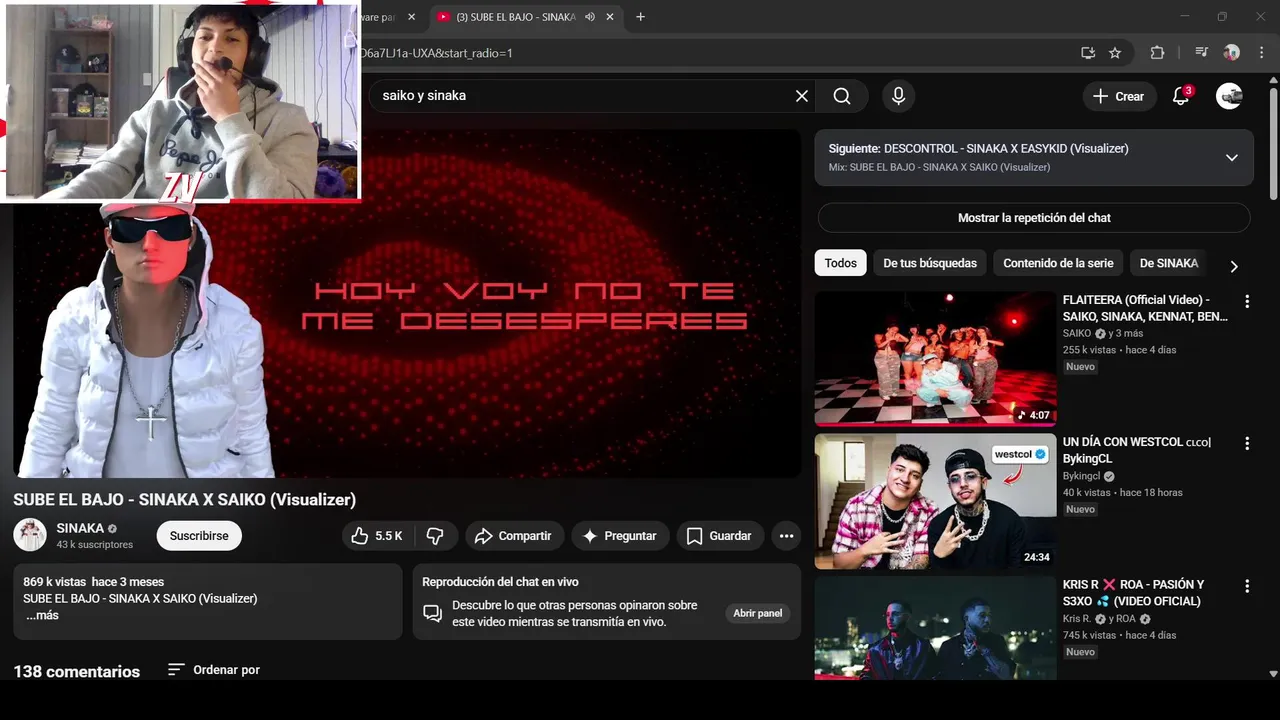Click the 138 comentarios heading
The width and height of the screenshot is (1280, 720).
[77, 671]
